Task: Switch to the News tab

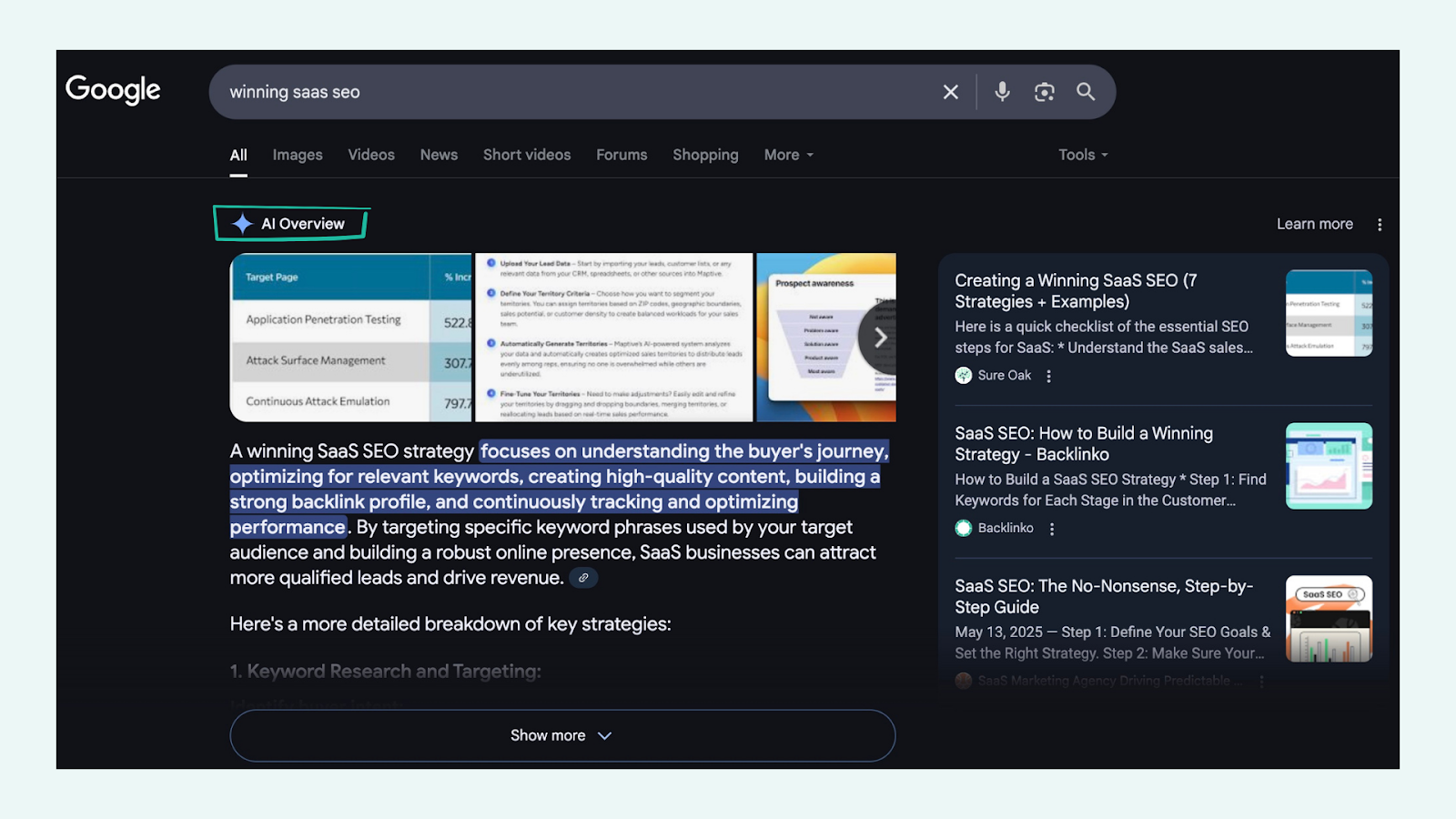Action: click(x=439, y=155)
